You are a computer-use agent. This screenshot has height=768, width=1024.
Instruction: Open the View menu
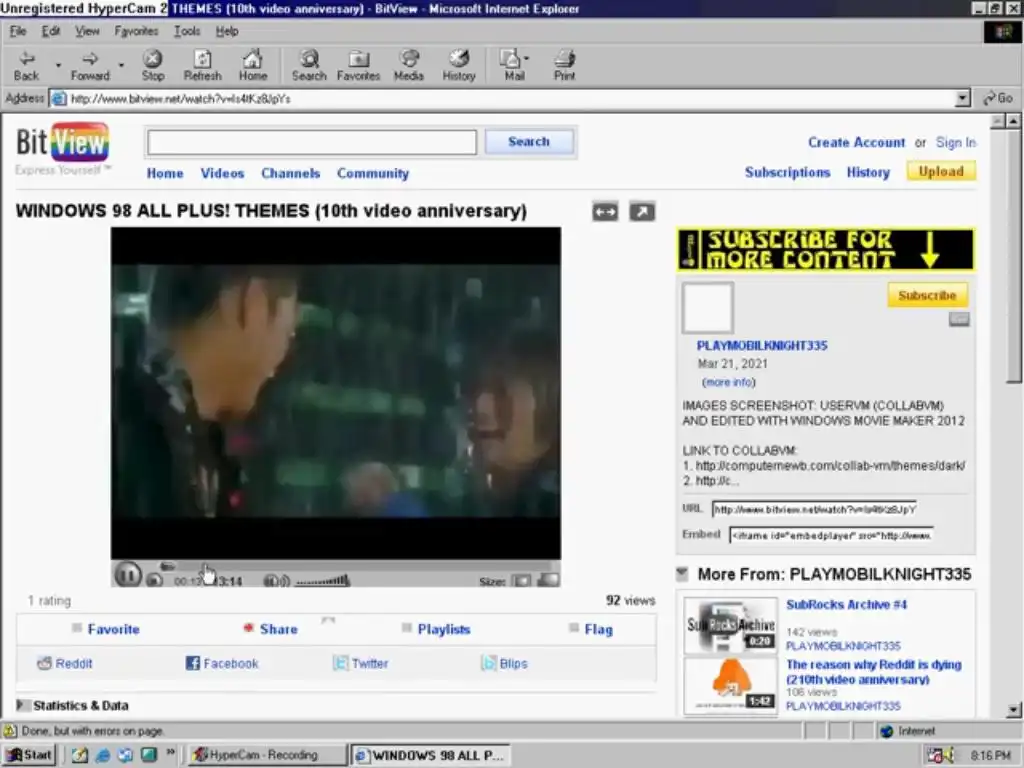click(87, 31)
